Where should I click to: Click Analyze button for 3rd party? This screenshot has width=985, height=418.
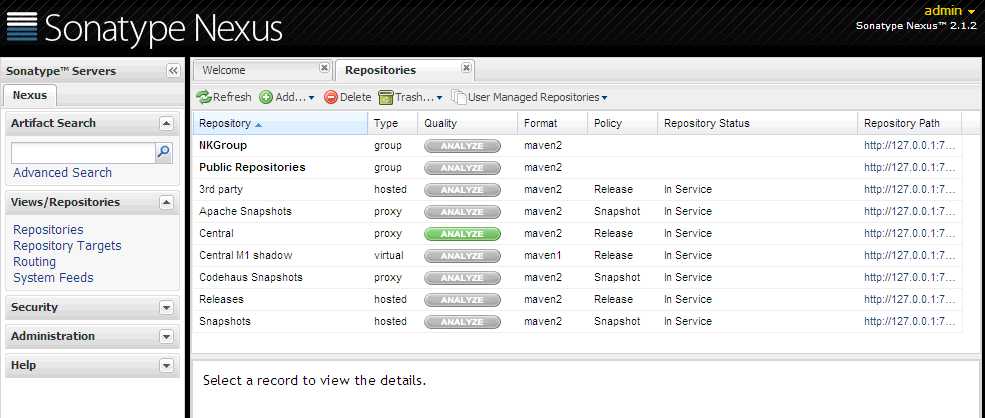tap(462, 190)
